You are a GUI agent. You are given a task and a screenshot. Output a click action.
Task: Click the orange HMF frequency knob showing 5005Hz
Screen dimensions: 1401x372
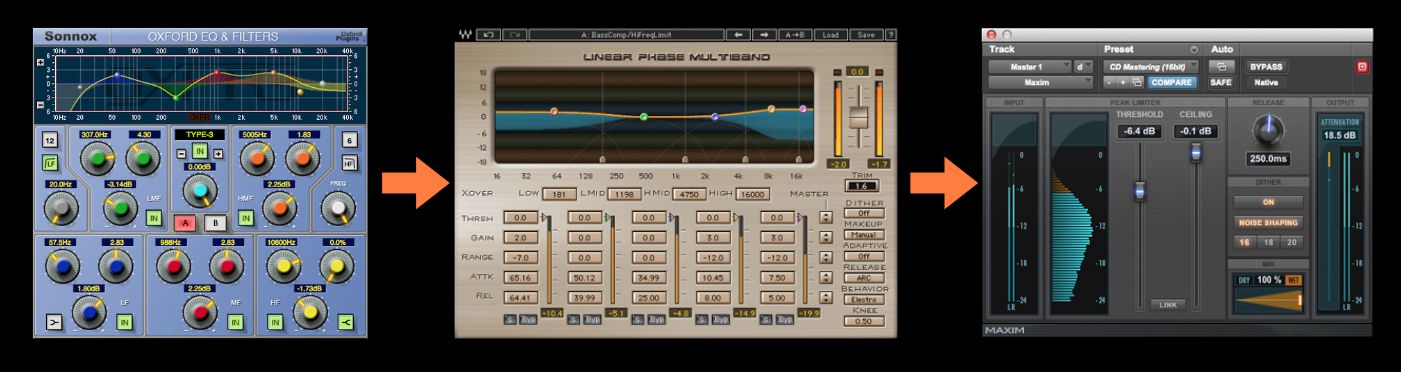(257, 158)
